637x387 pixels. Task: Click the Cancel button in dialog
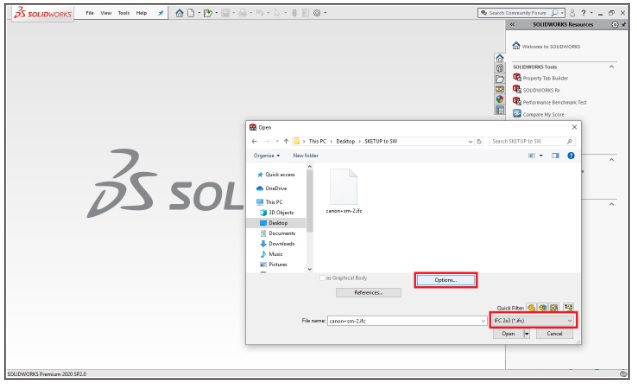click(554, 334)
